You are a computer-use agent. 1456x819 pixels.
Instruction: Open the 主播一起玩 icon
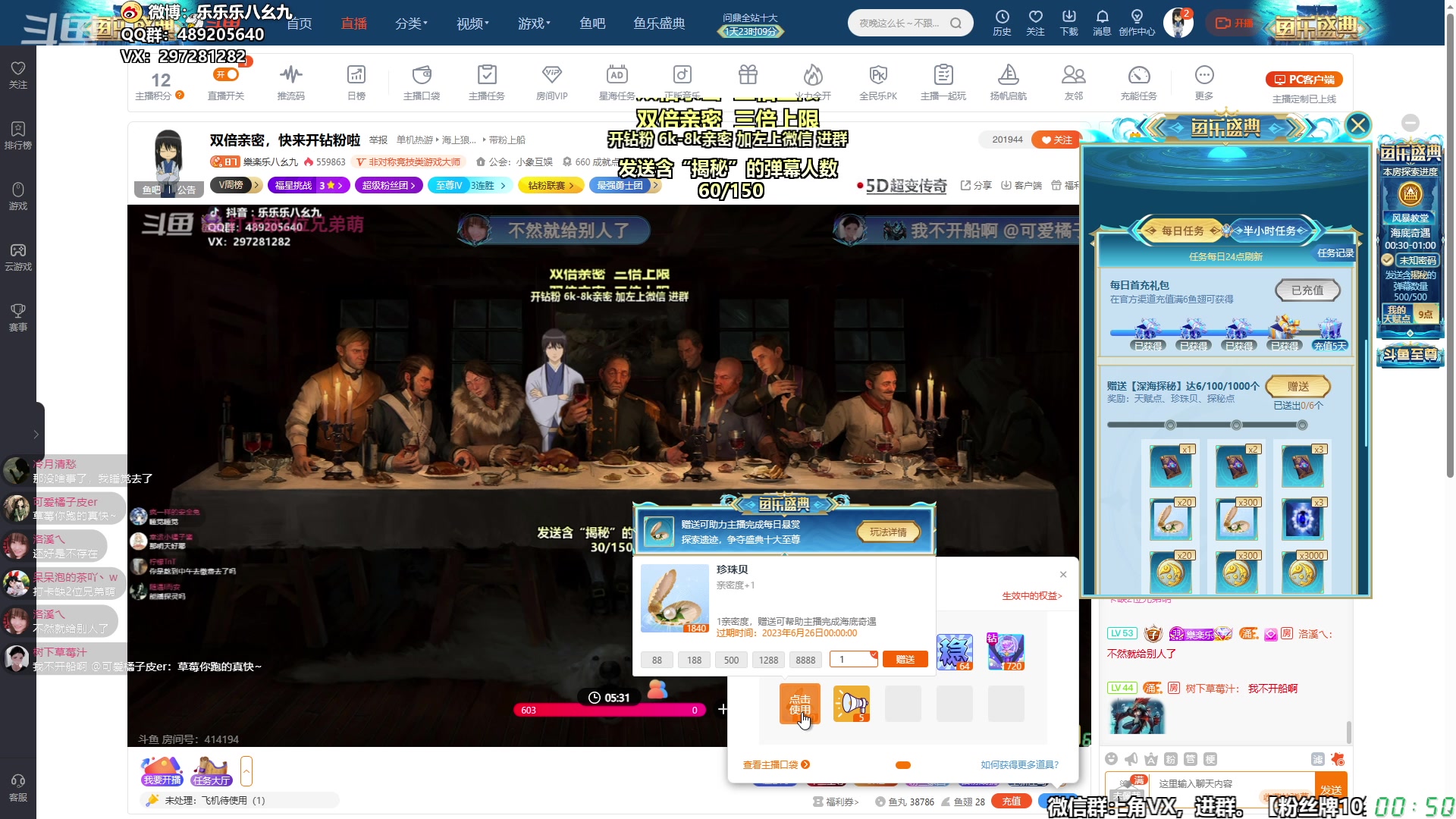click(x=943, y=82)
